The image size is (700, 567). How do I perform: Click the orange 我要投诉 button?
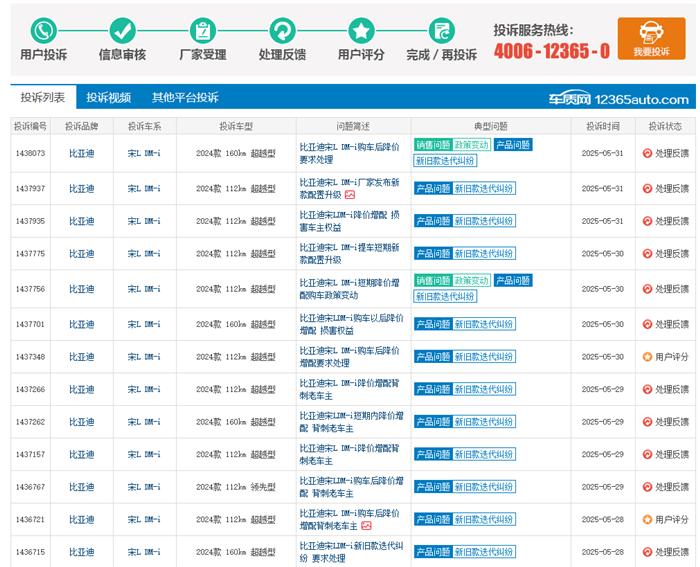651,38
